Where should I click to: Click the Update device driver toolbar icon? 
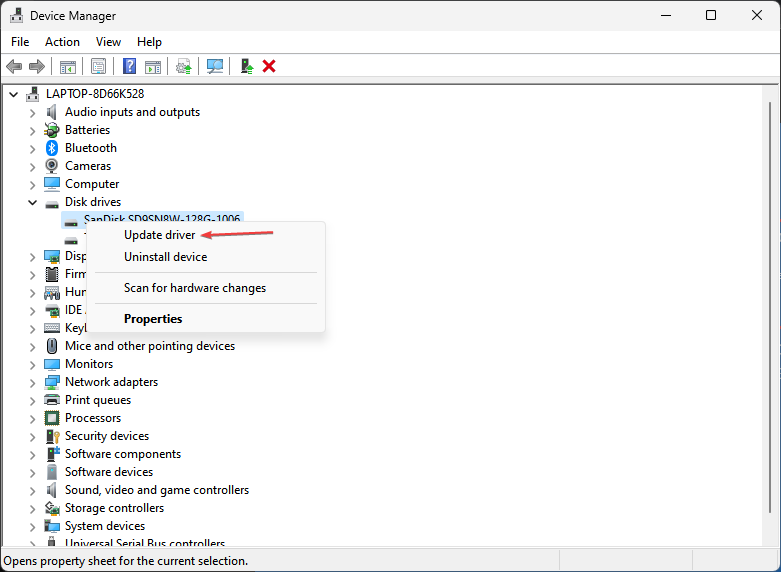tap(183, 66)
